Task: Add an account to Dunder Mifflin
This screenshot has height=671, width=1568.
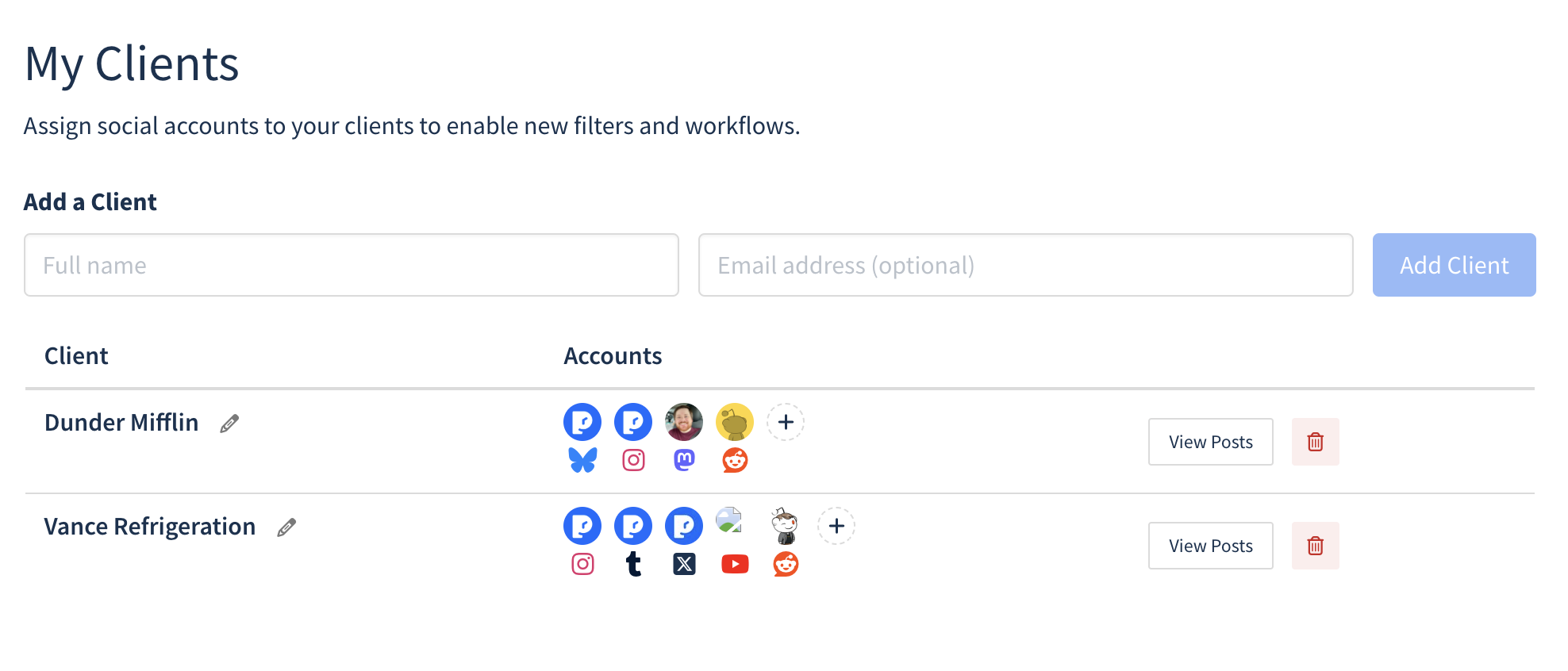Action: (786, 422)
